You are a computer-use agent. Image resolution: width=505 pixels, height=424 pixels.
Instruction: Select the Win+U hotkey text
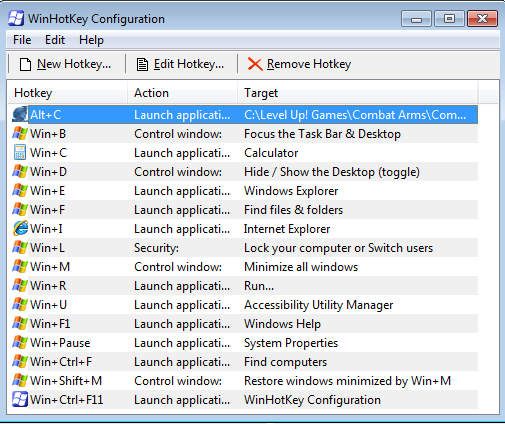(48, 305)
